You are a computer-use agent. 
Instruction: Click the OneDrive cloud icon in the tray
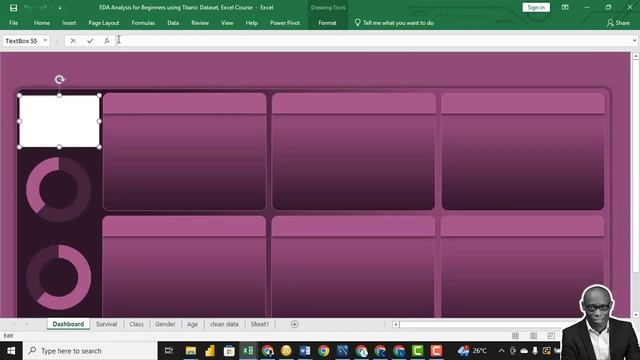[x=524, y=351]
